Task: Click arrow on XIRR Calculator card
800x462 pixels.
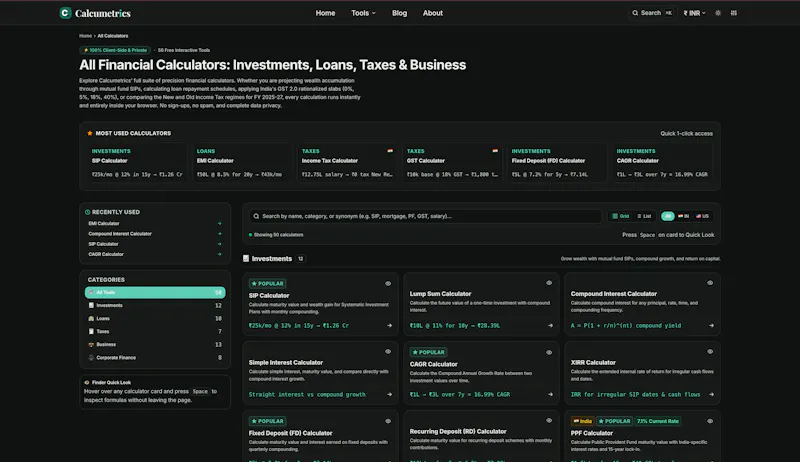Action: click(711, 394)
